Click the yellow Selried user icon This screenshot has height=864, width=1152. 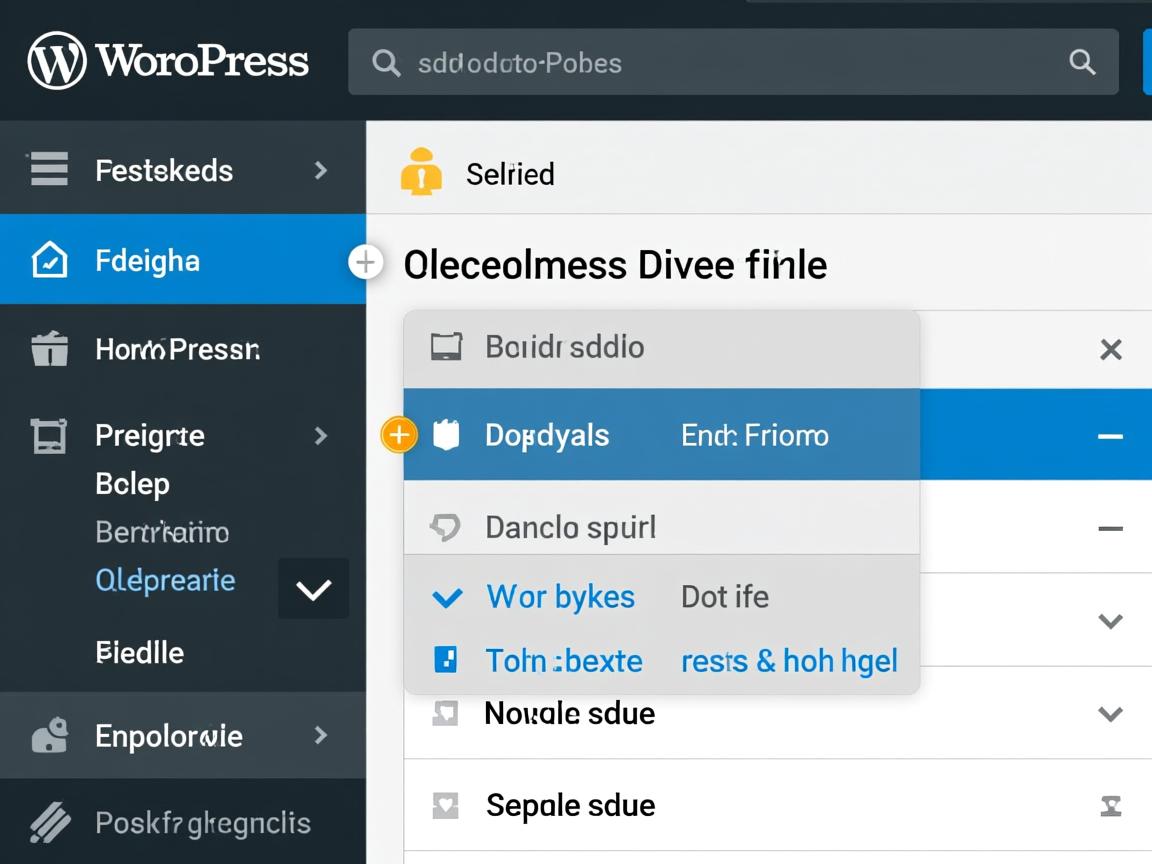click(x=421, y=172)
